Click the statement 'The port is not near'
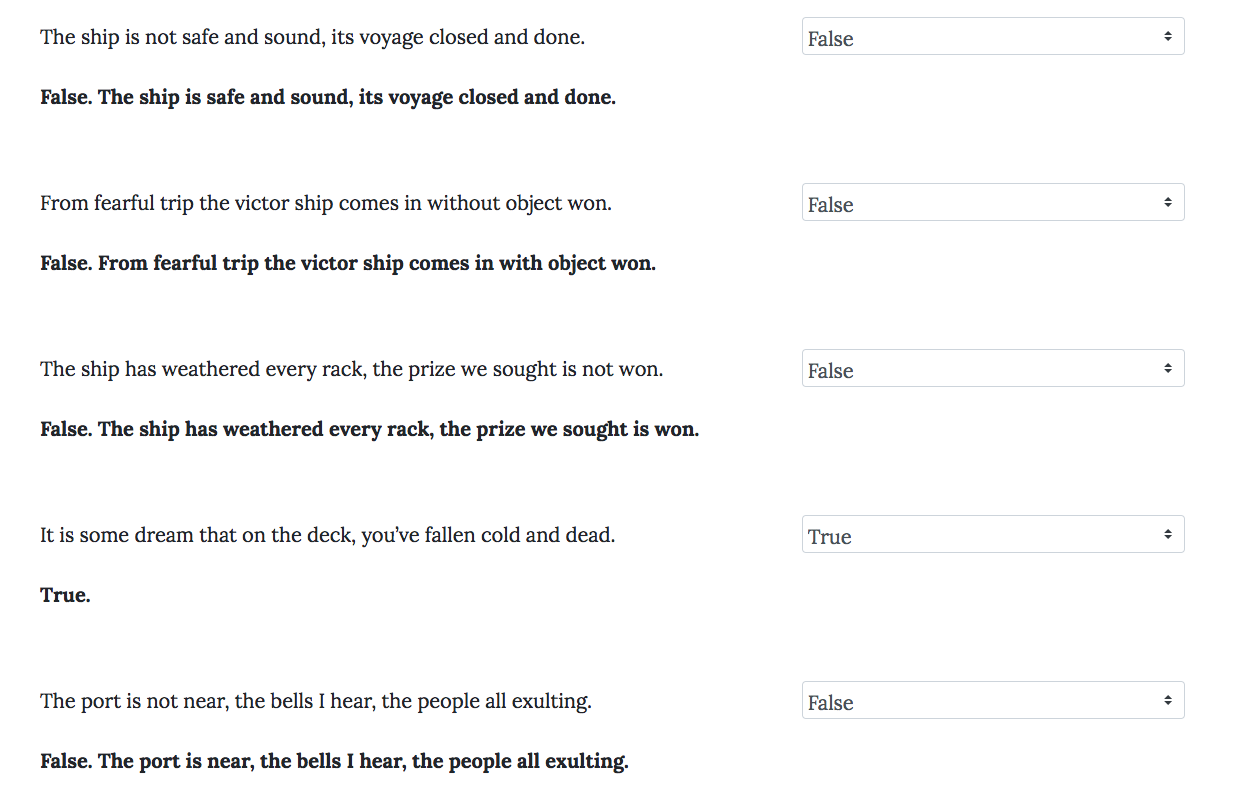 (315, 702)
